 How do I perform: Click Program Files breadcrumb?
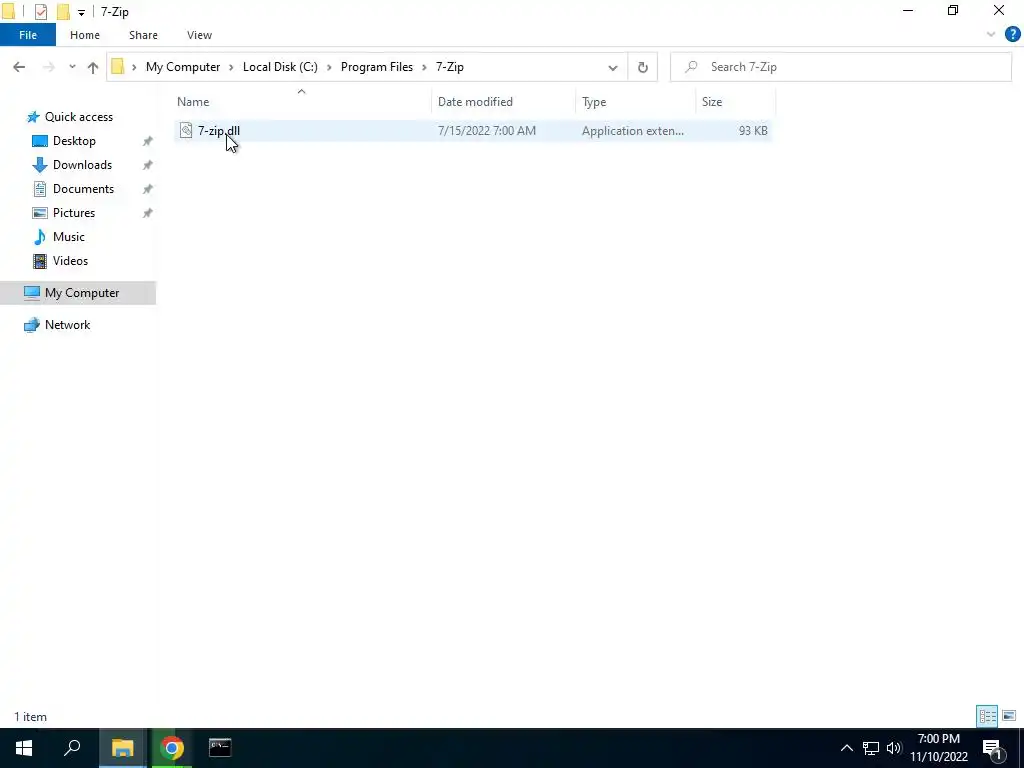(x=377, y=67)
